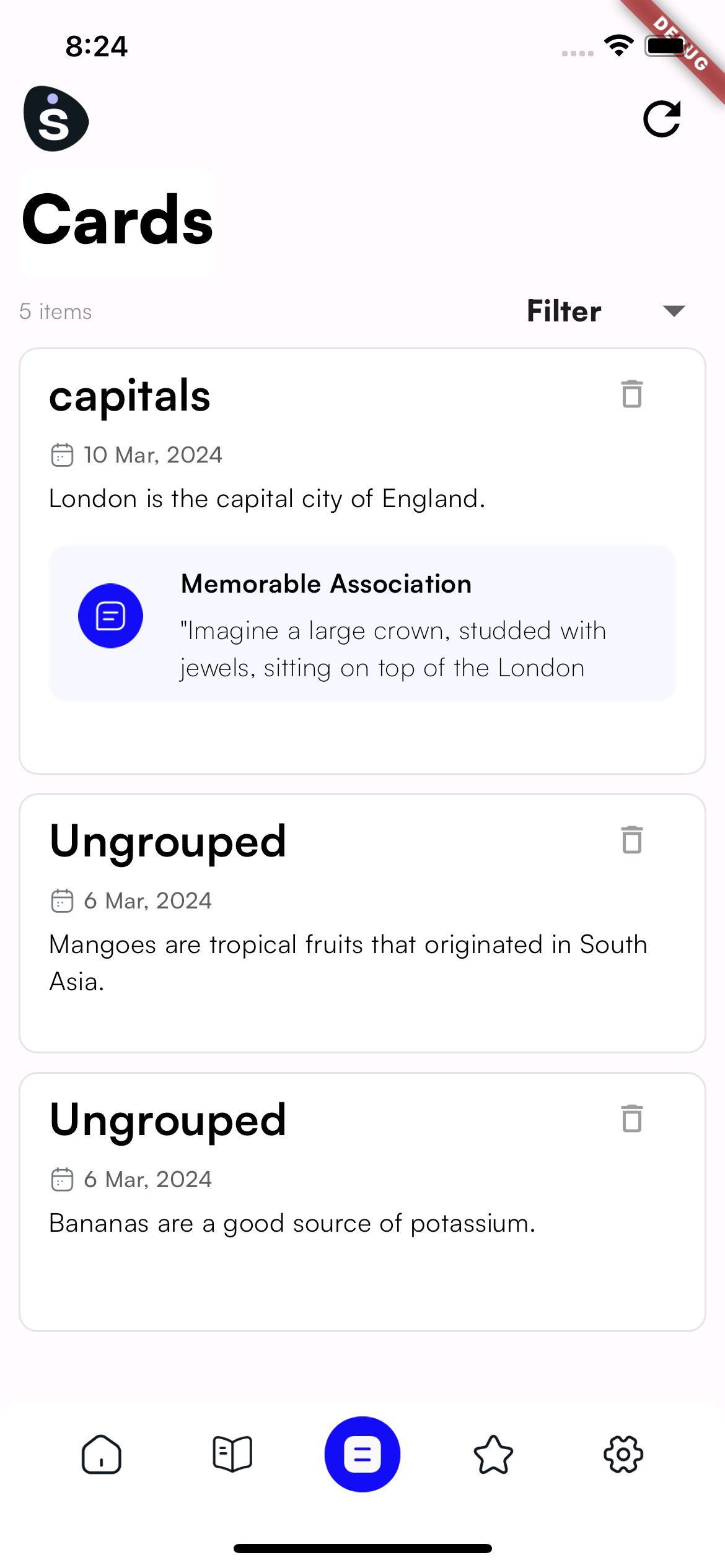Tap the Cards page heading
Viewport: 725px width, 1568px height.
(x=118, y=221)
